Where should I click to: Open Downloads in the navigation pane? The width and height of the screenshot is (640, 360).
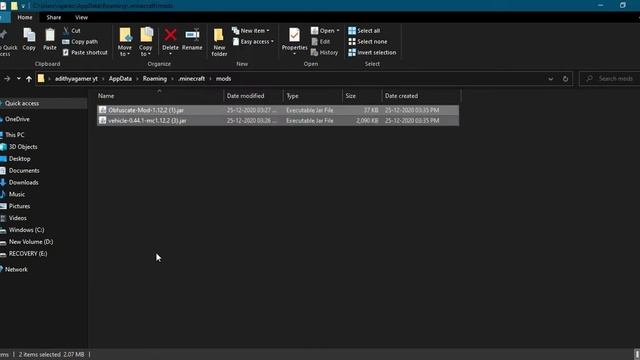(x=24, y=182)
